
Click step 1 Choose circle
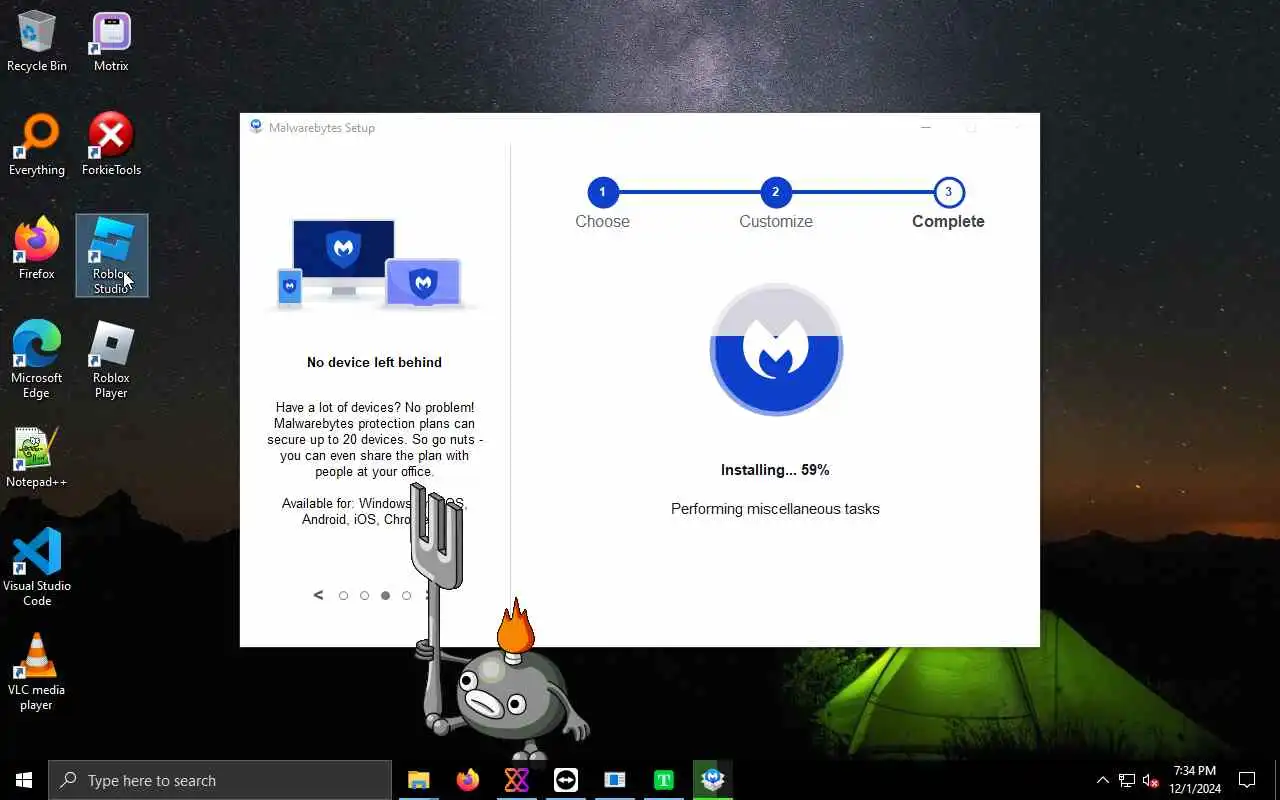(x=602, y=192)
